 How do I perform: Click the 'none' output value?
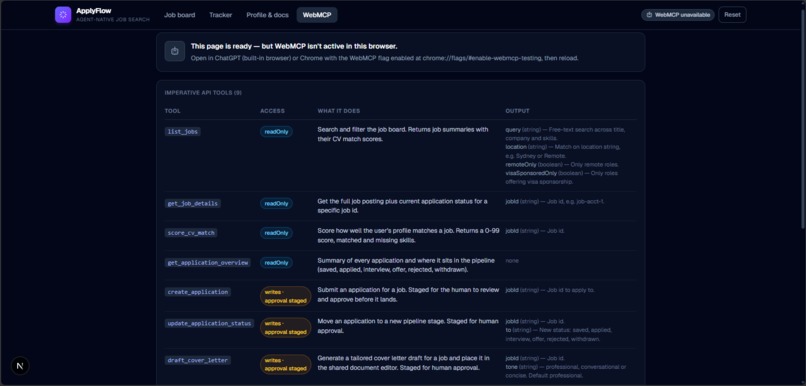click(512, 261)
